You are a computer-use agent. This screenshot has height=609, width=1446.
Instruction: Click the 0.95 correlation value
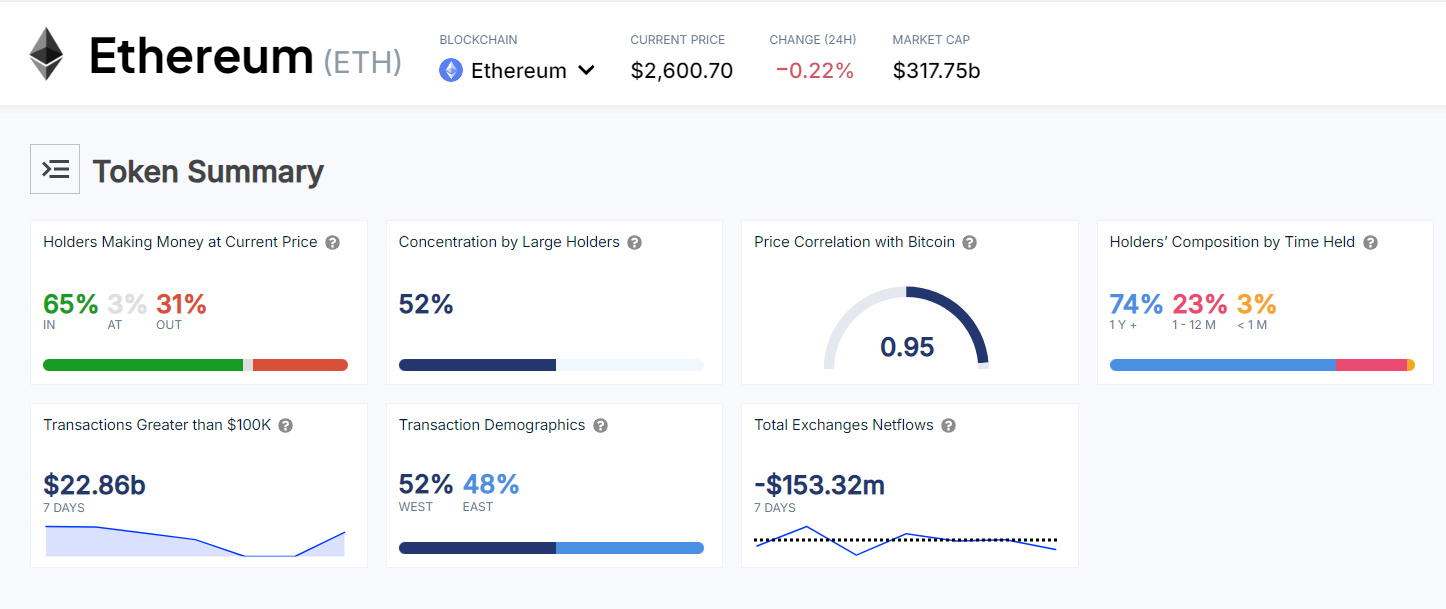[907, 347]
